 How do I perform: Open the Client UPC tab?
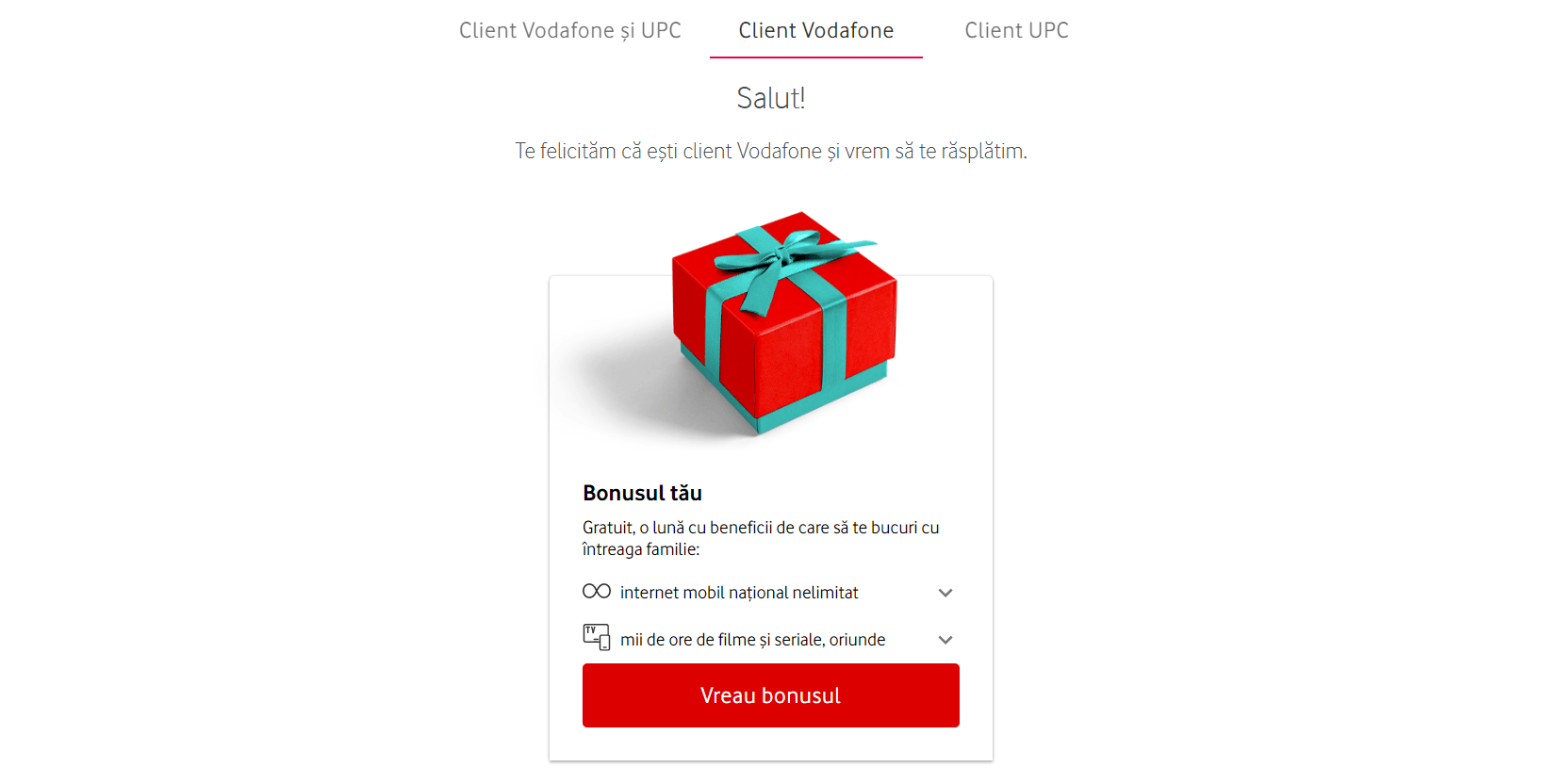click(x=1016, y=30)
